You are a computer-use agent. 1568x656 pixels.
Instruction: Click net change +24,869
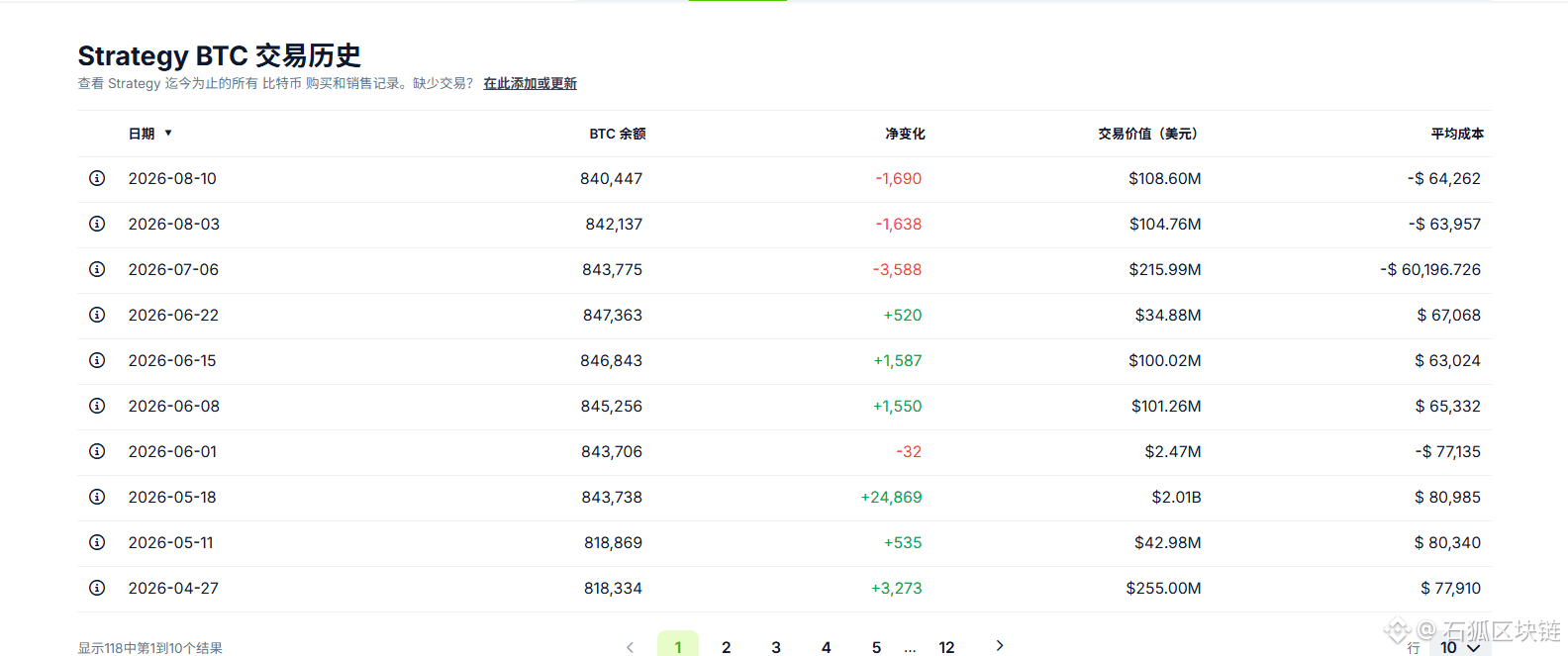point(892,498)
